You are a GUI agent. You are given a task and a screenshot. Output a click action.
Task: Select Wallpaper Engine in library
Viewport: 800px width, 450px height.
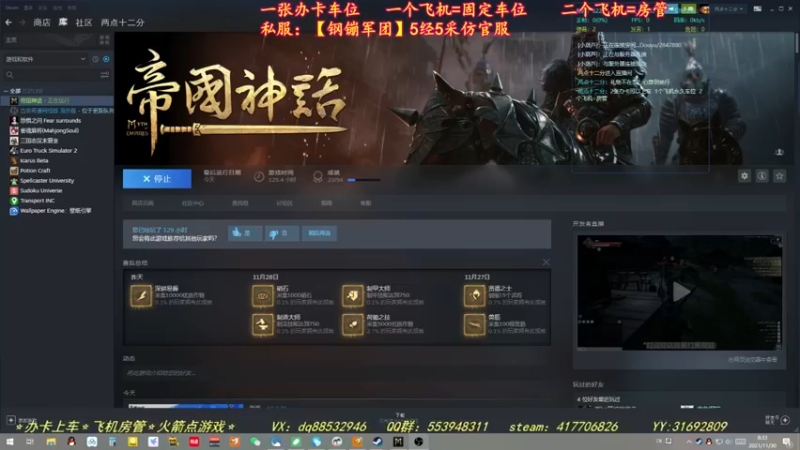pos(57,211)
